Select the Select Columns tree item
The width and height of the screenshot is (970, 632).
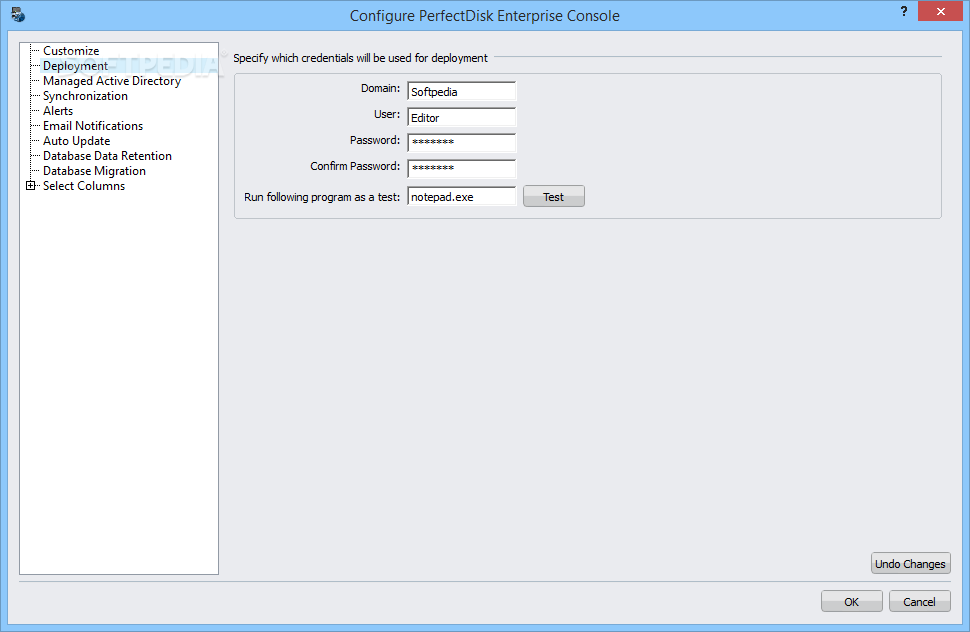[84, 186]
